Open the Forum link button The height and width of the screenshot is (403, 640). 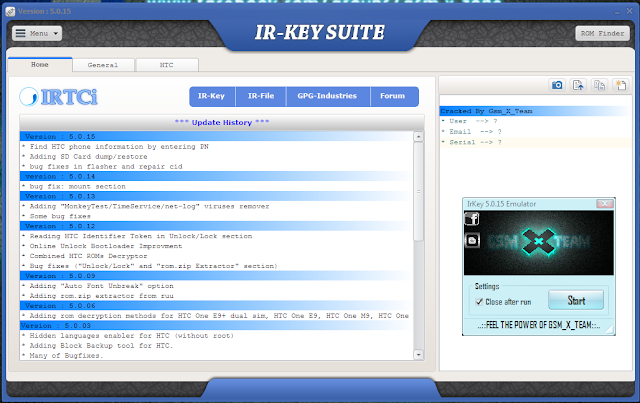tap(393, 96)
